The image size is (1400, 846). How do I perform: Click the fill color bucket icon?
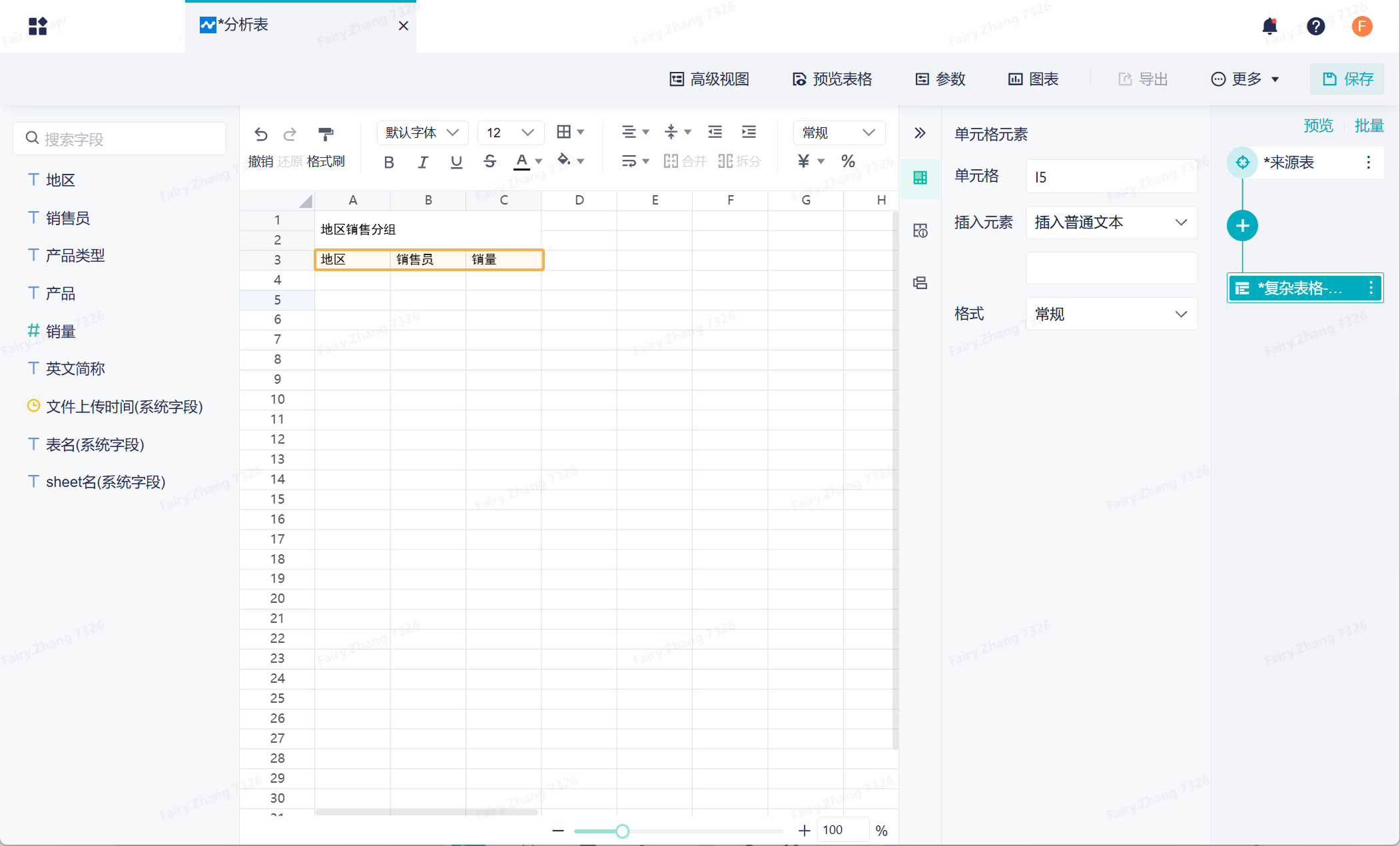pos(564,160)
